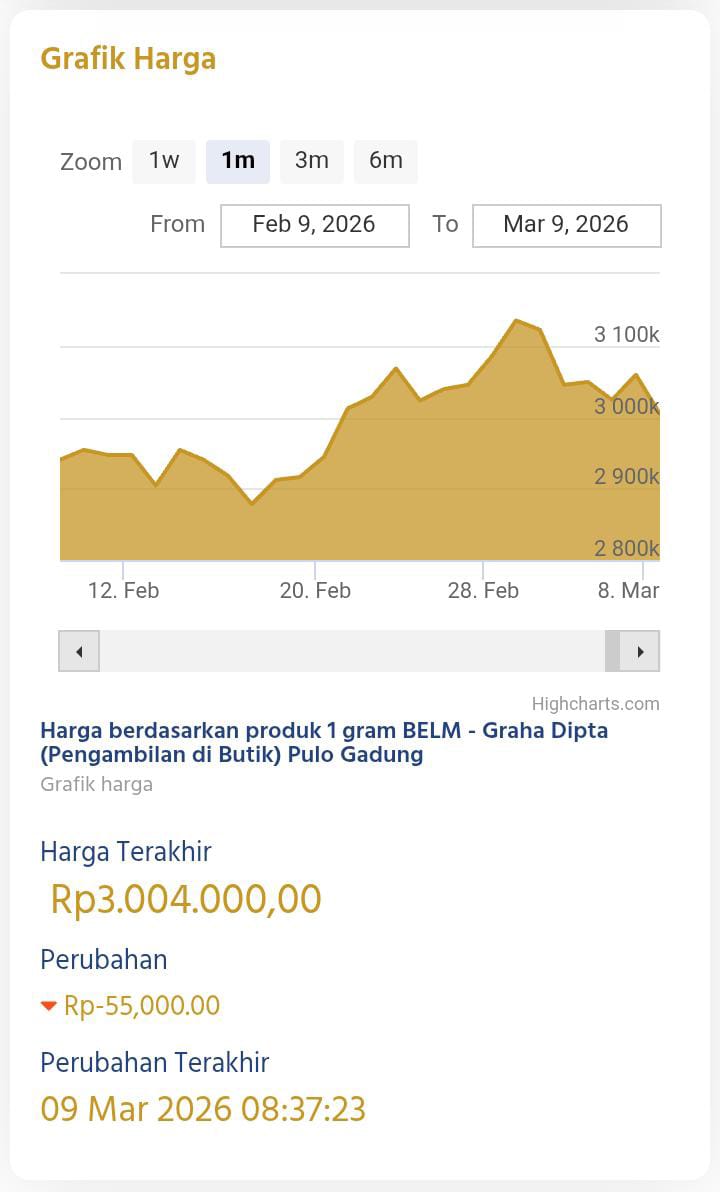Click the empty scrollbar track area
The image size is (720, 1192).
point(350,652)
